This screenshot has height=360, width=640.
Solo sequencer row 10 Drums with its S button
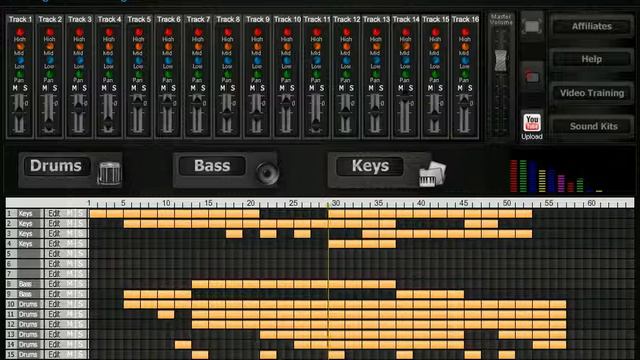tap(80, 304)
